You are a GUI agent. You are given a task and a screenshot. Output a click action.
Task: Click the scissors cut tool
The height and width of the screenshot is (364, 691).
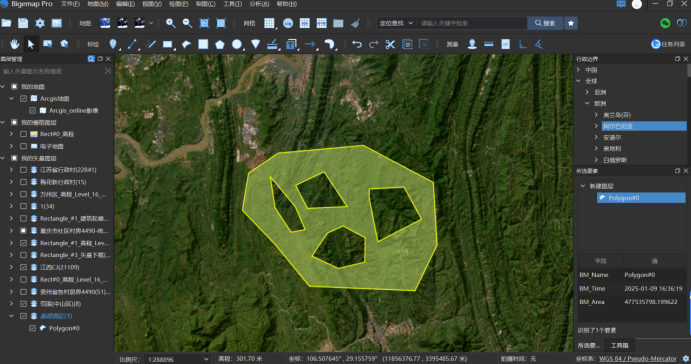click(390, 44)
